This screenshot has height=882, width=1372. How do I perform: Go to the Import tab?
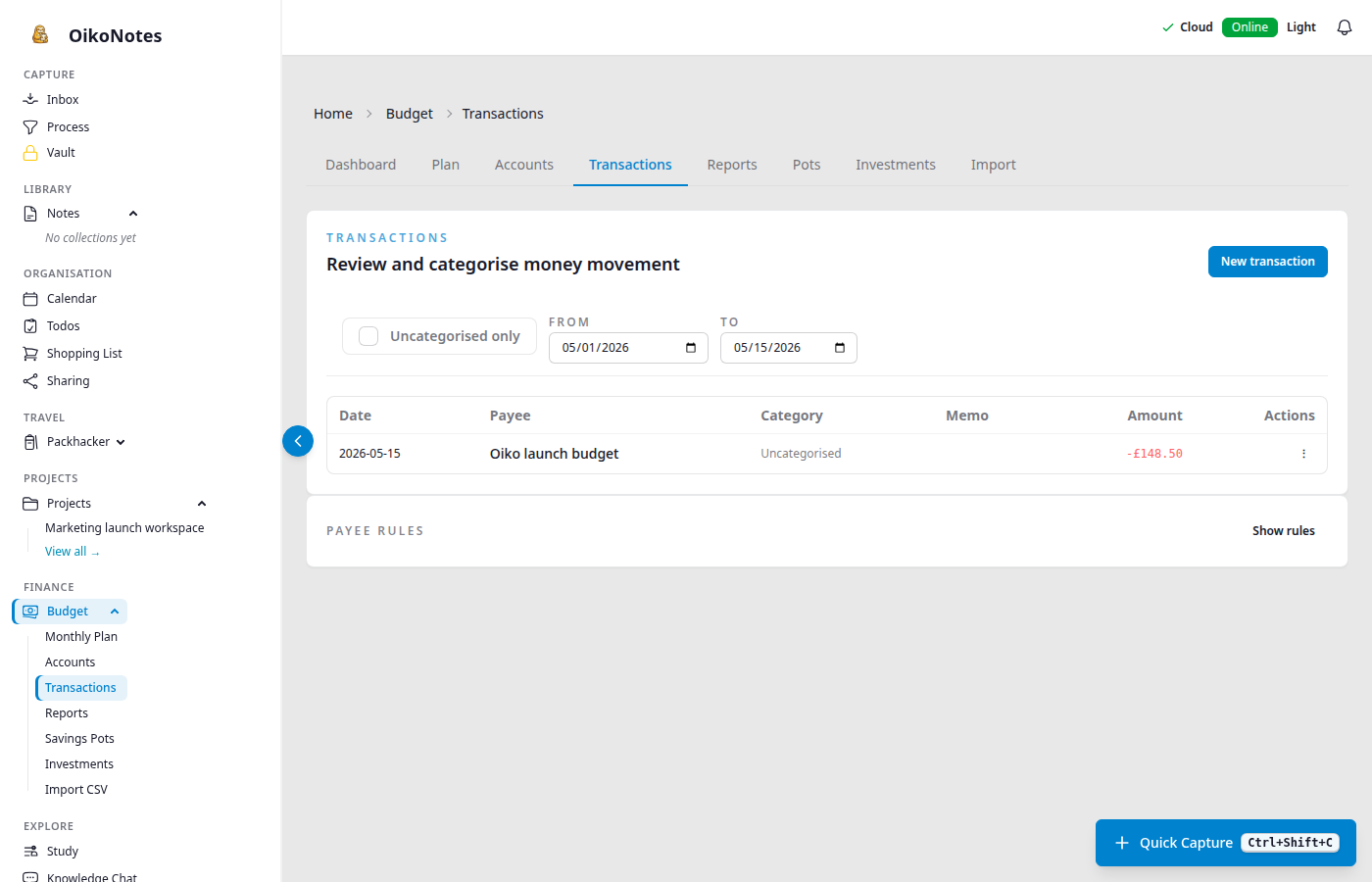[994, 165]
